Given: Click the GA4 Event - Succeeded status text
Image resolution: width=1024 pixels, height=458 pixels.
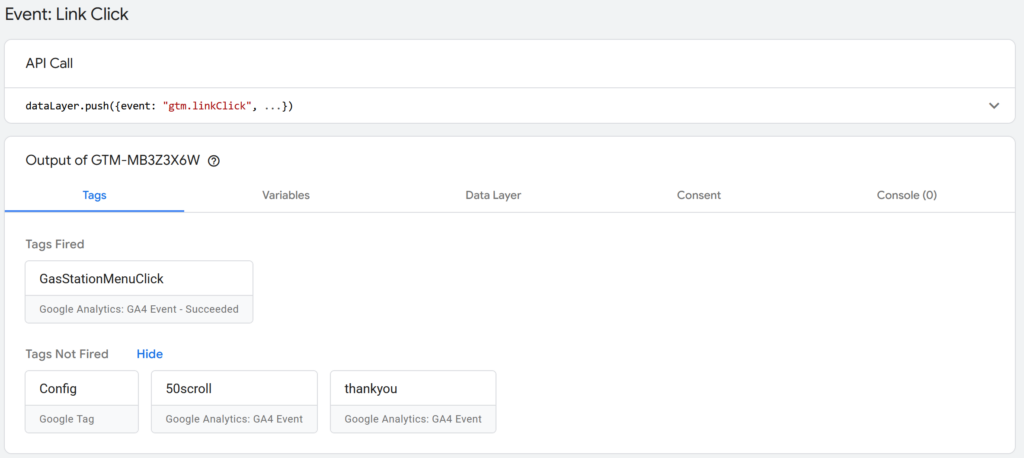Looking at the screenshot, I should [138, 309].
